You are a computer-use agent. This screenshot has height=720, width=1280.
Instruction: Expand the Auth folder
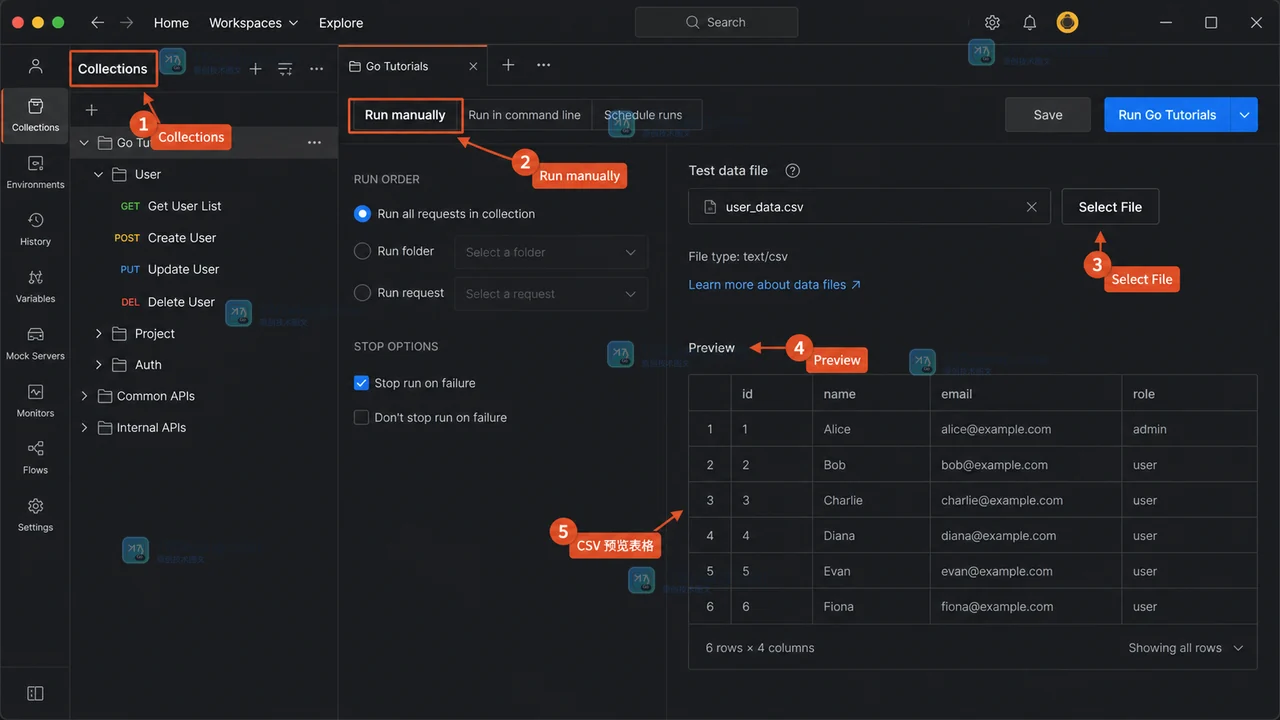(x=98, y=365)
